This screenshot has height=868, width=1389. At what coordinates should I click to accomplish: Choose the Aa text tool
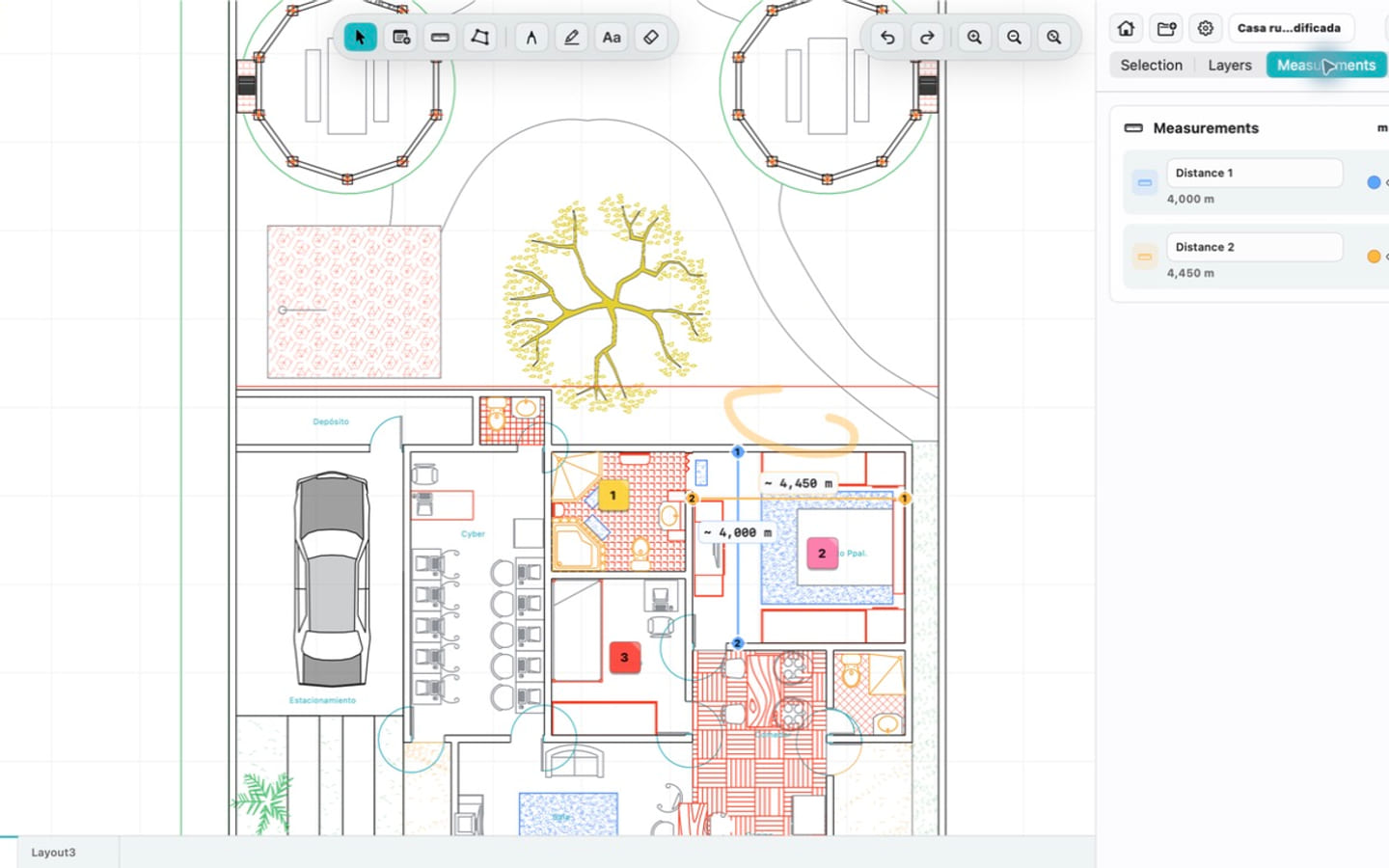(612, 38)
